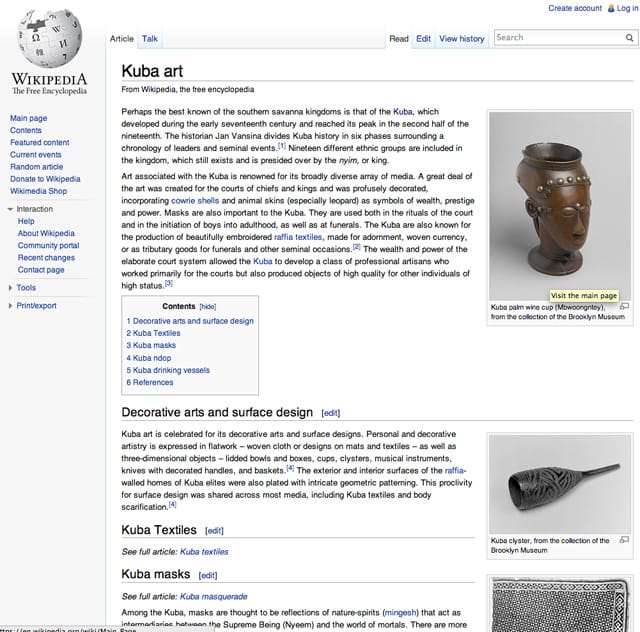Open Wikimedia Shop link
Image resolution: width=640 pixels, height=632 pixels.
click(38, 191)
